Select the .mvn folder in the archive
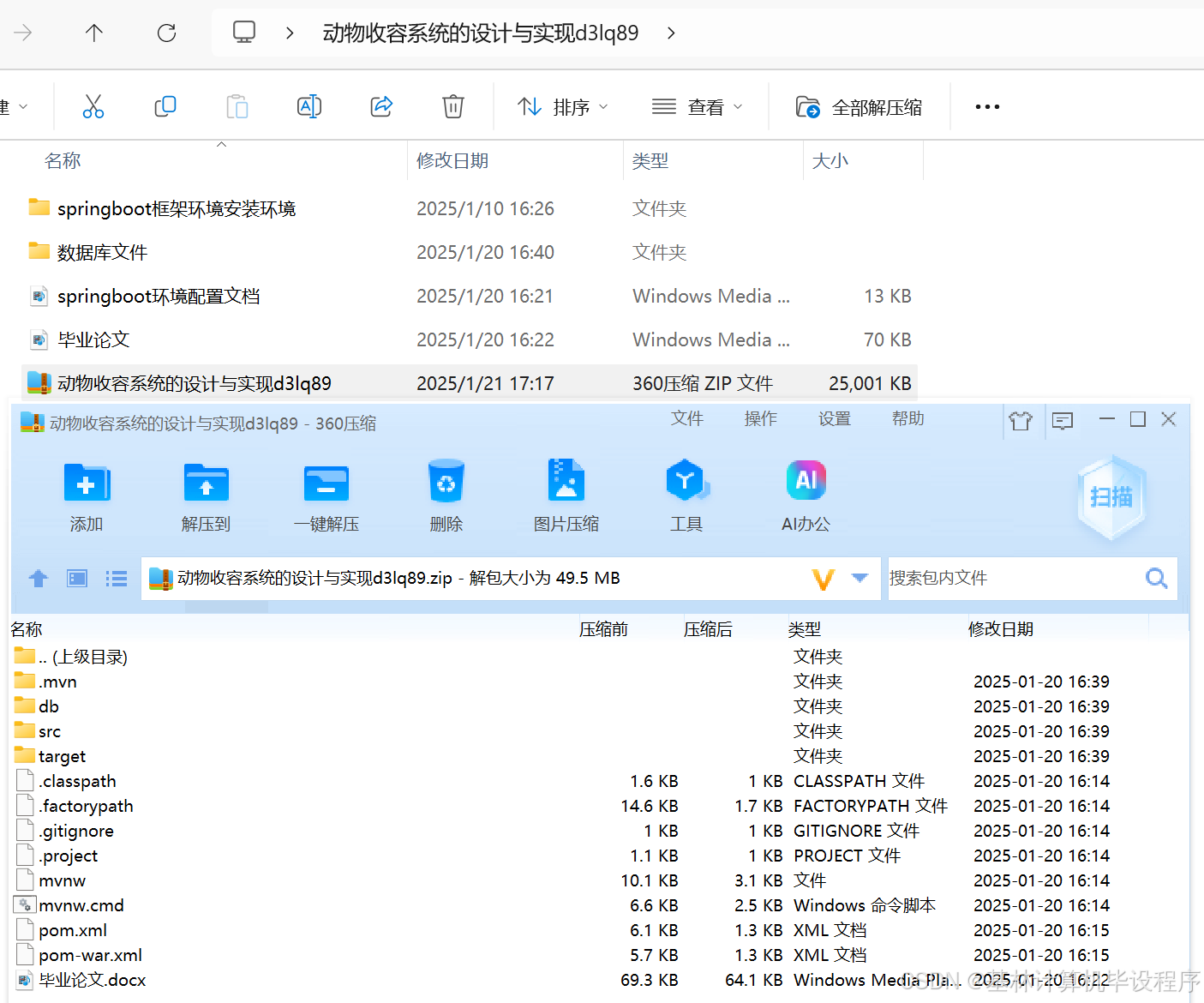Viewport: 1204px width, 1003px height. click(x=46, y=682)
